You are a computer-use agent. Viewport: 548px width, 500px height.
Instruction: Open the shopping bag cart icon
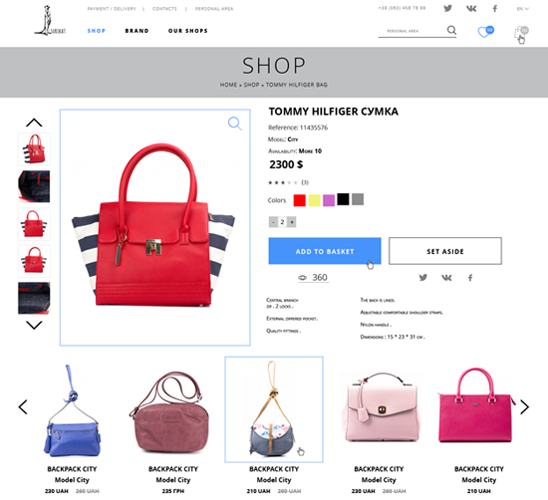[521, 33]
